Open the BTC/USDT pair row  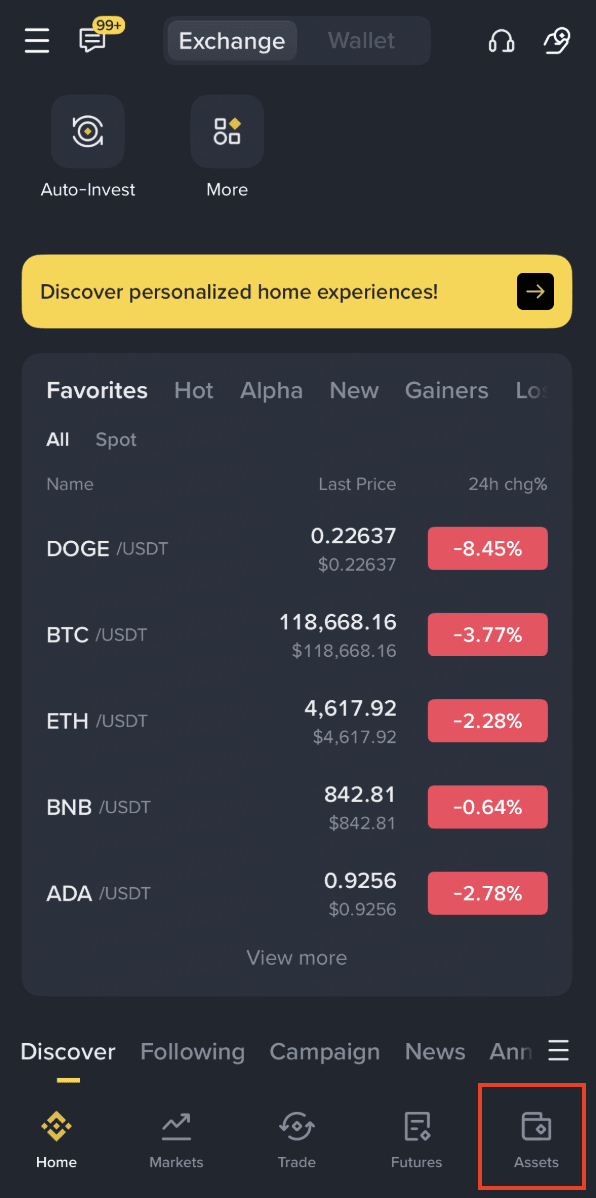tap(296, 634)
